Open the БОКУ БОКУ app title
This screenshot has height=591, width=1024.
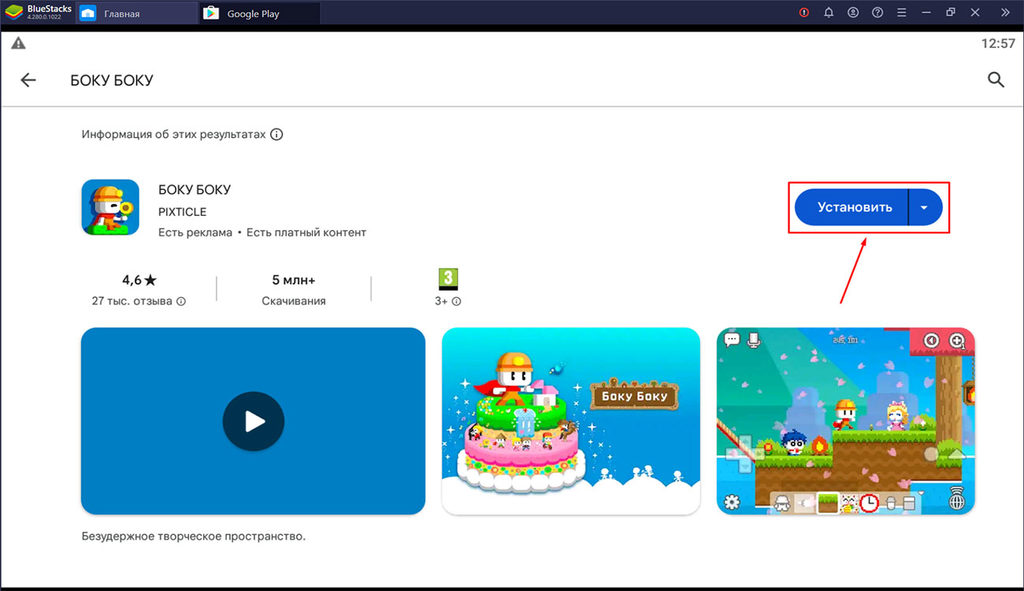195,189
